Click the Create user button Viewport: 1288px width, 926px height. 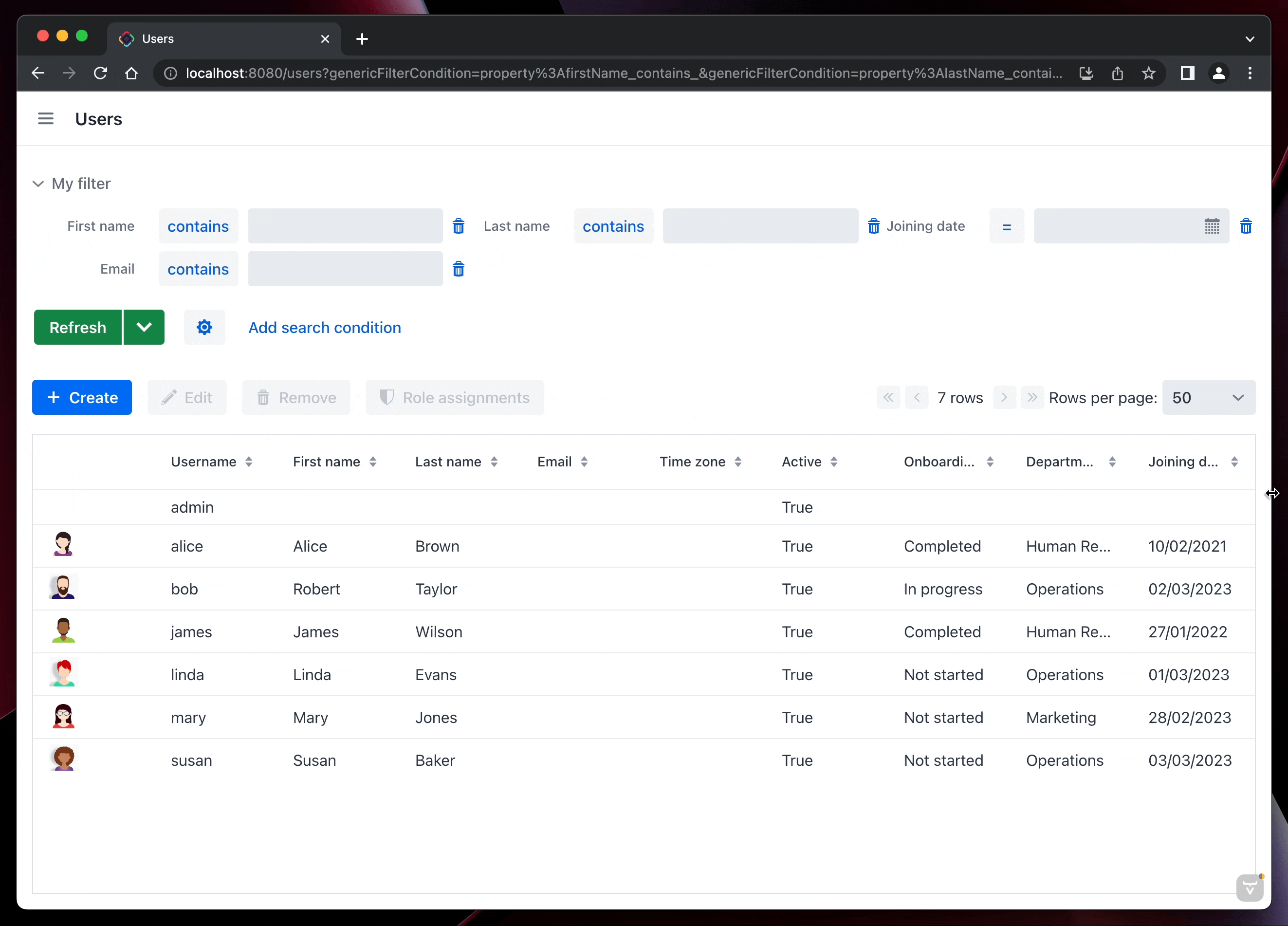click(x=82, y=398)
